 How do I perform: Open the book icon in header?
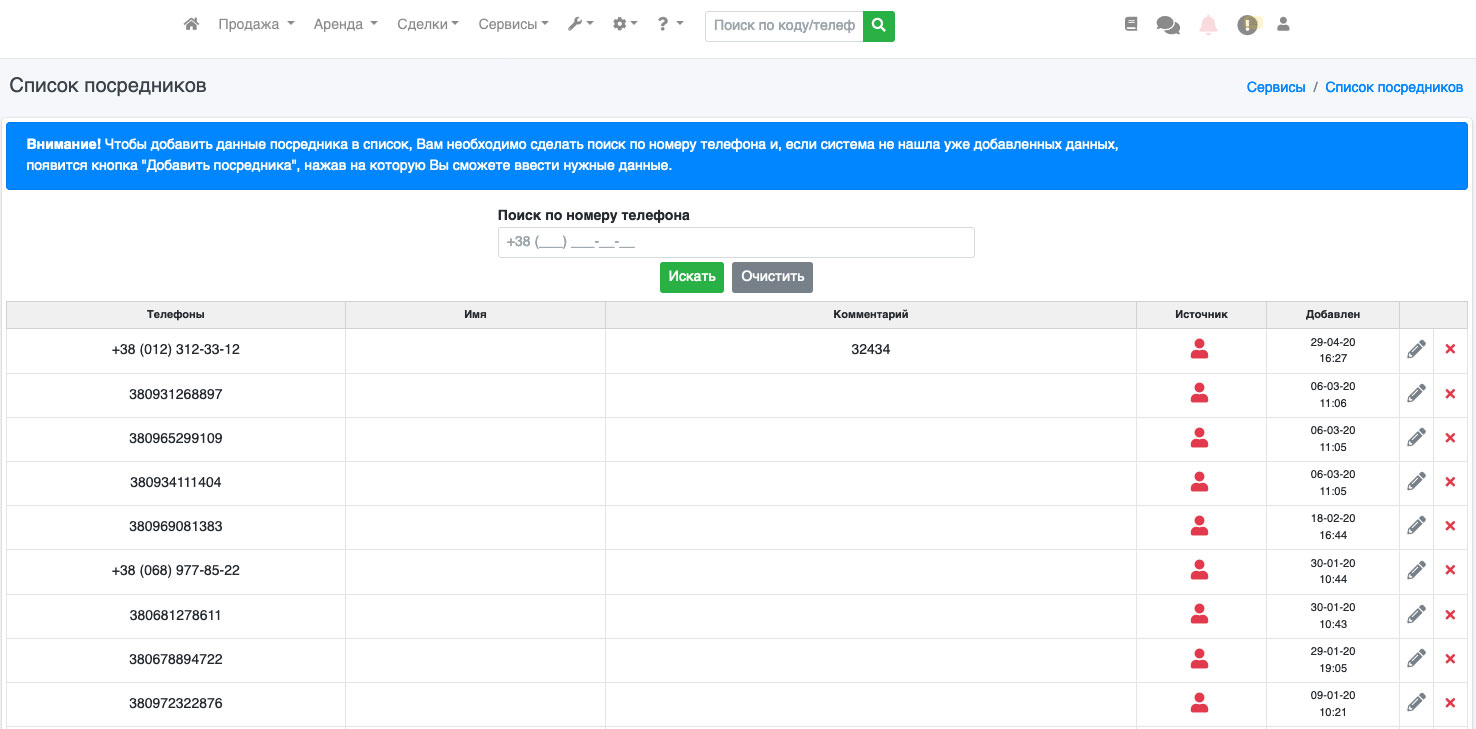coord(1131,25)
